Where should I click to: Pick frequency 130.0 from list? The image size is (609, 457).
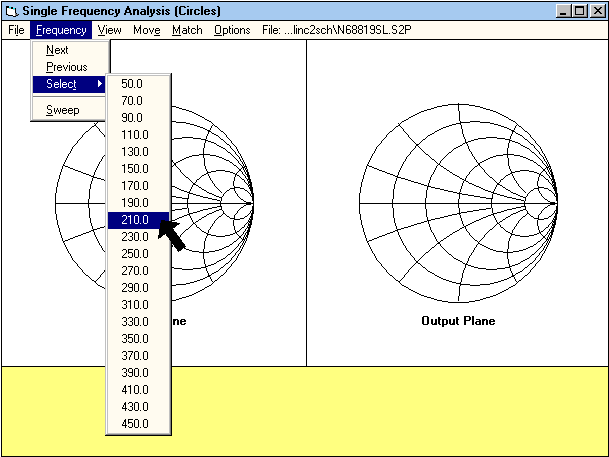pyautogui.click(x=135, y=152)
